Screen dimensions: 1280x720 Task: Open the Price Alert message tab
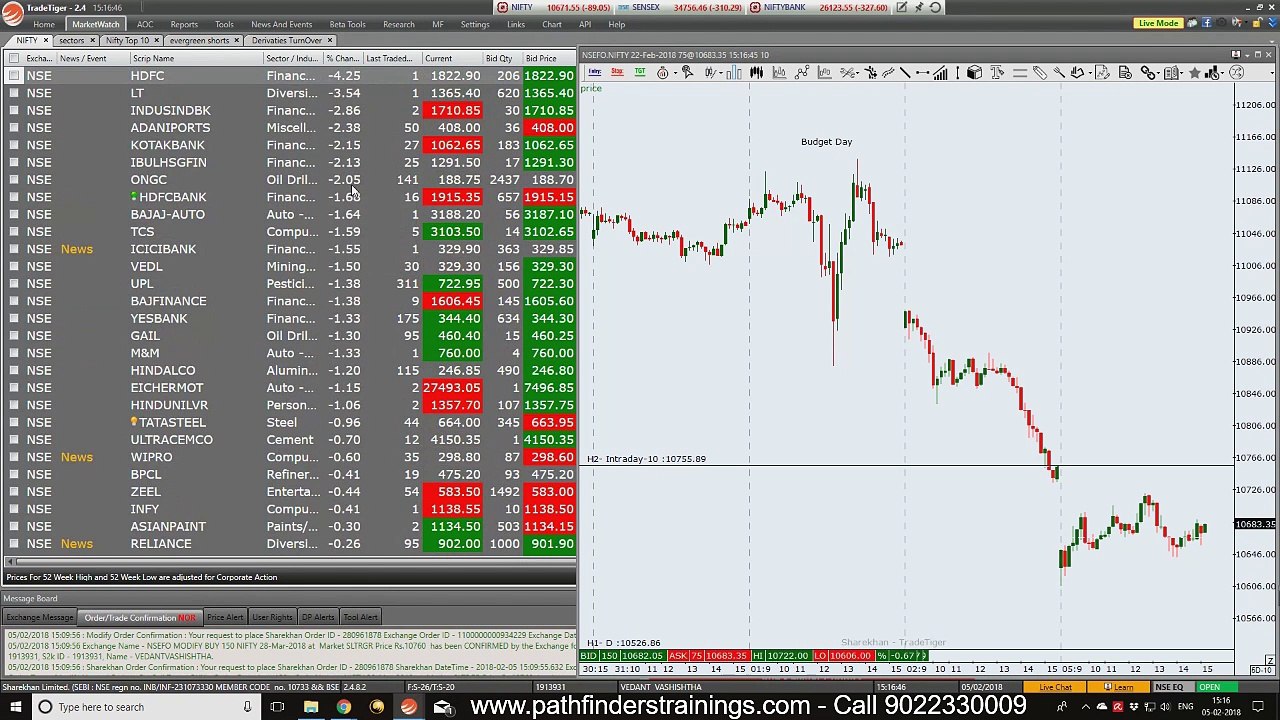[225, 617]
